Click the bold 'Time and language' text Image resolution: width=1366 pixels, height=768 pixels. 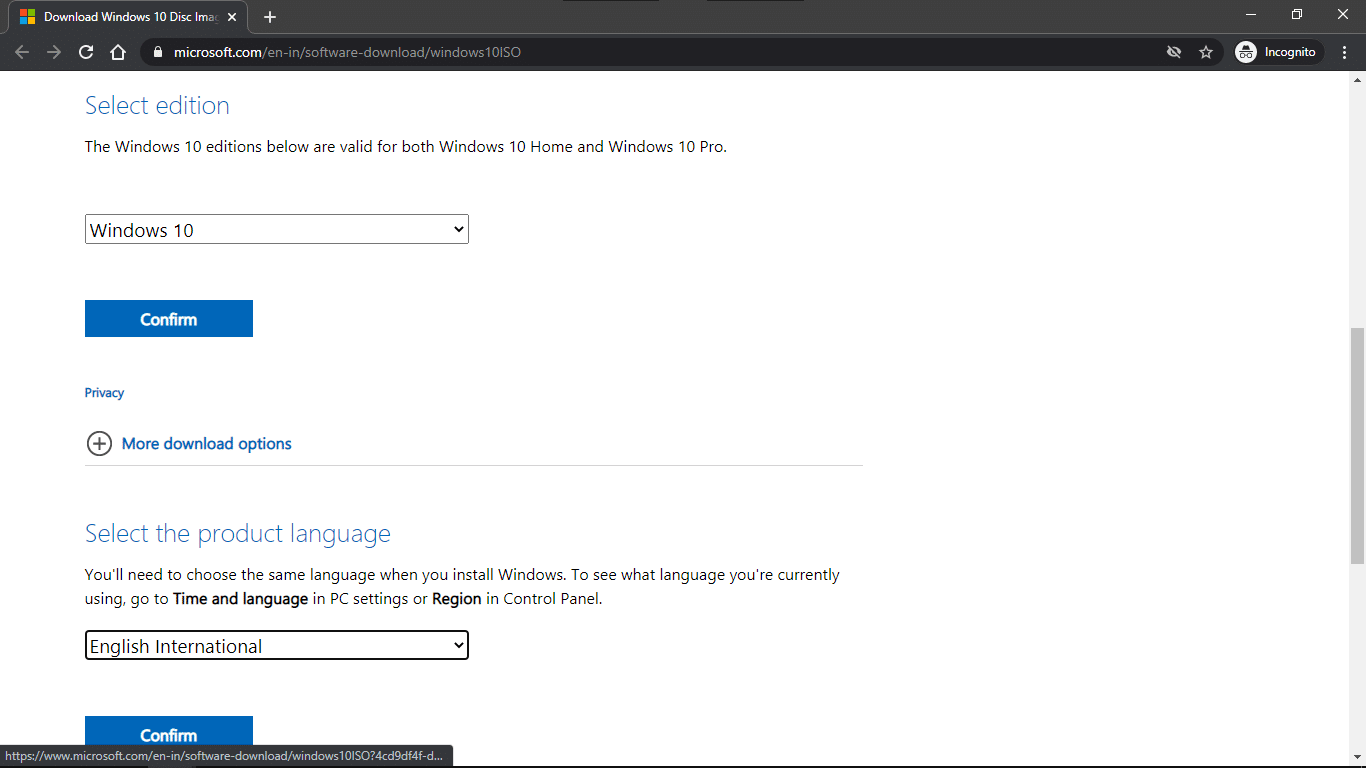click(x=240, y=599)
